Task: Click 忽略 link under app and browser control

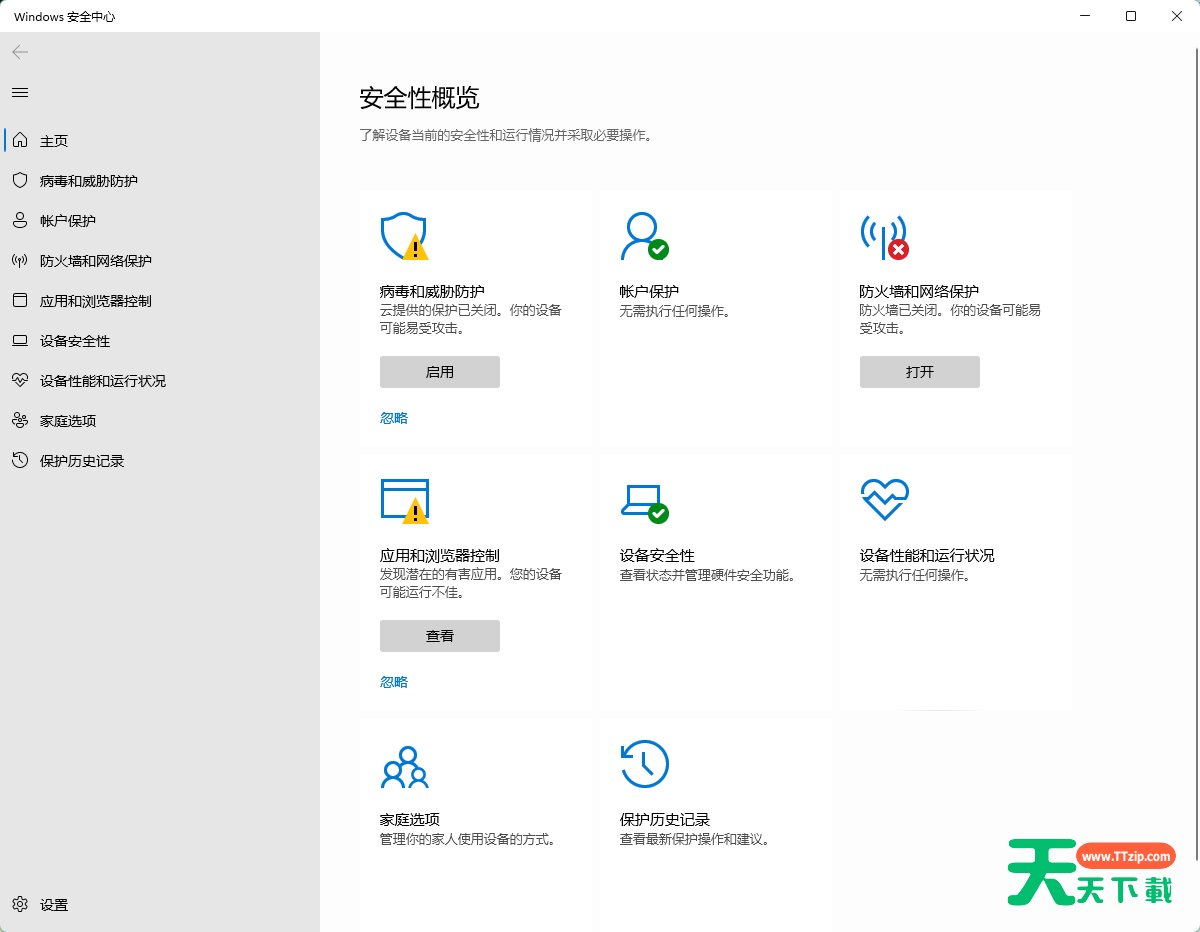Action: click(394, 682)
